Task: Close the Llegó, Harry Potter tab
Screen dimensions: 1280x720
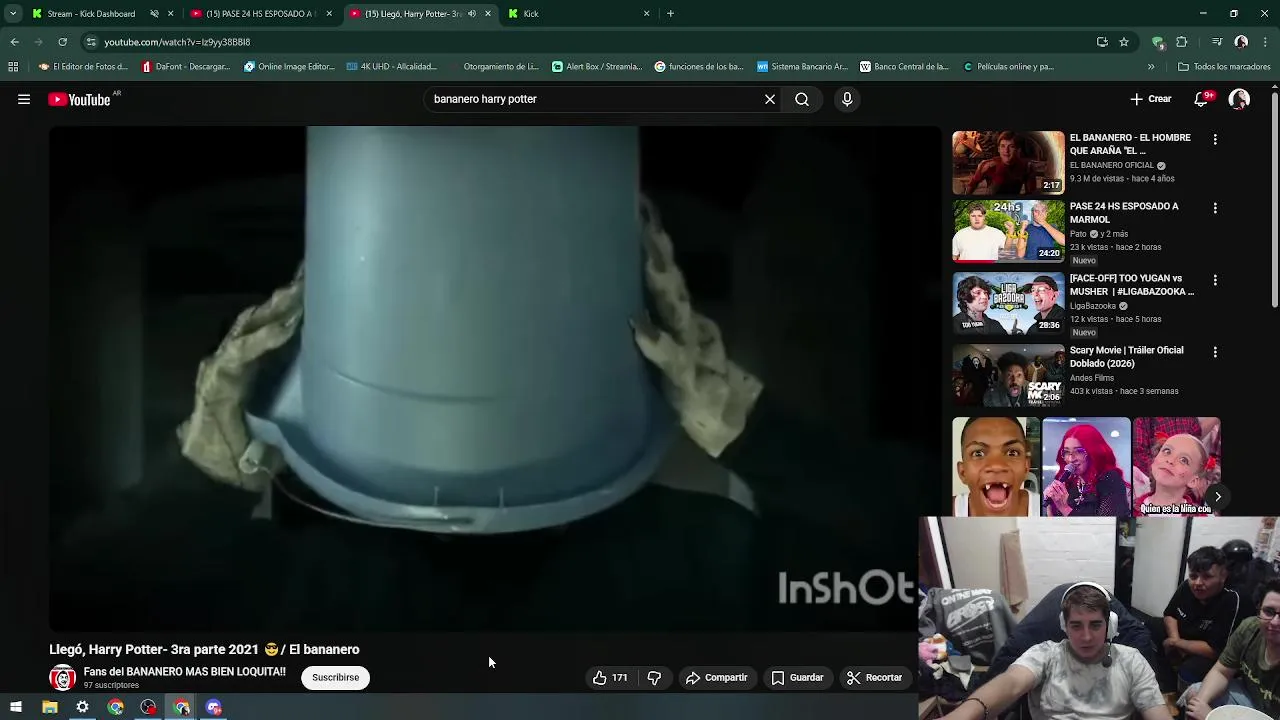Action: click(488, 14)
